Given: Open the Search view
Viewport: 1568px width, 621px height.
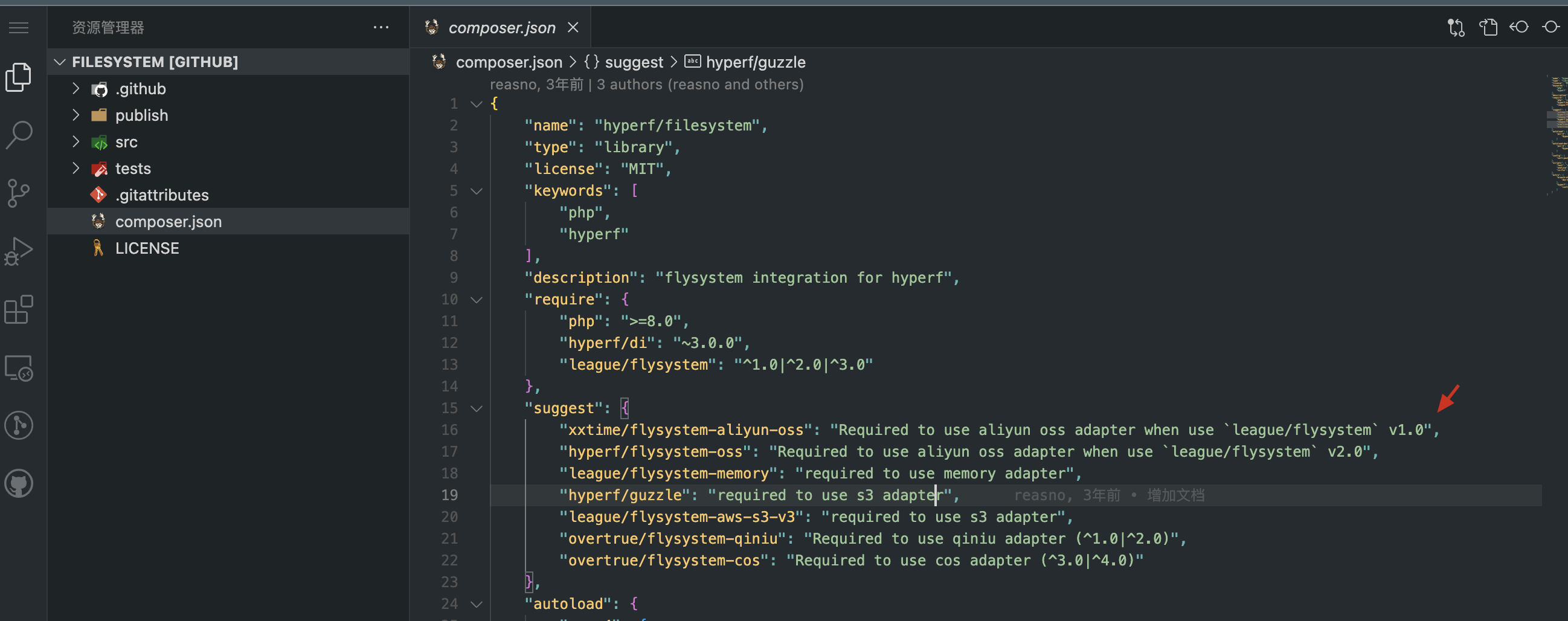Looking at the screenshot, I should (19, 135).
